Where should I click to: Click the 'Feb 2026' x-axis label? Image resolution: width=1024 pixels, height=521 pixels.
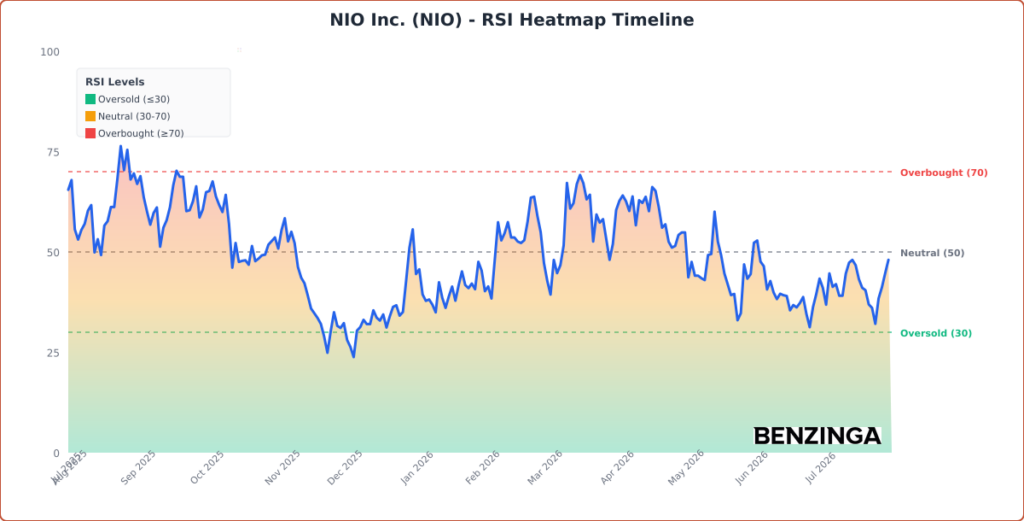[483, 467]
